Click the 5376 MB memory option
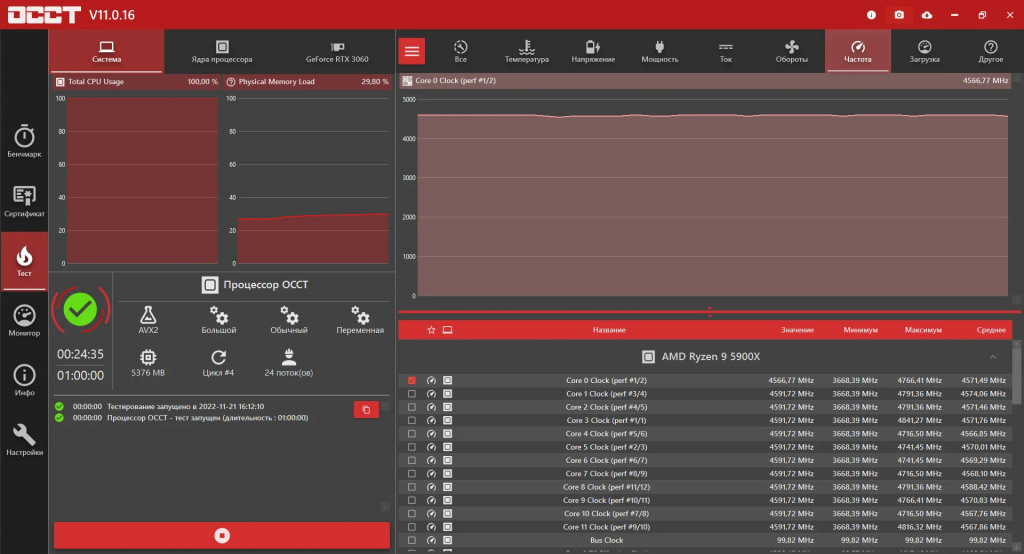Screen dimensions: 1024x554 click(x=148, y=363)
